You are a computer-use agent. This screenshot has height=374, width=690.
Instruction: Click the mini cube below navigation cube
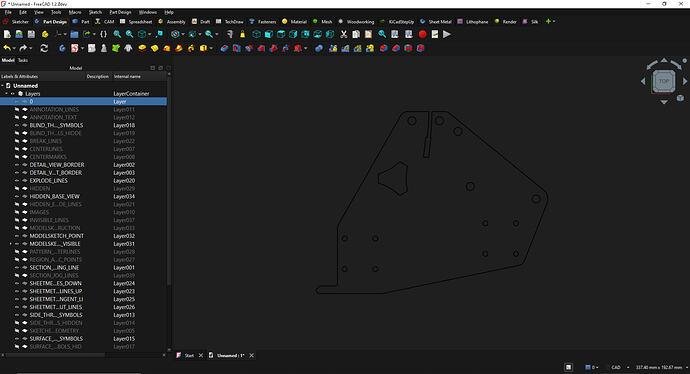680,98
